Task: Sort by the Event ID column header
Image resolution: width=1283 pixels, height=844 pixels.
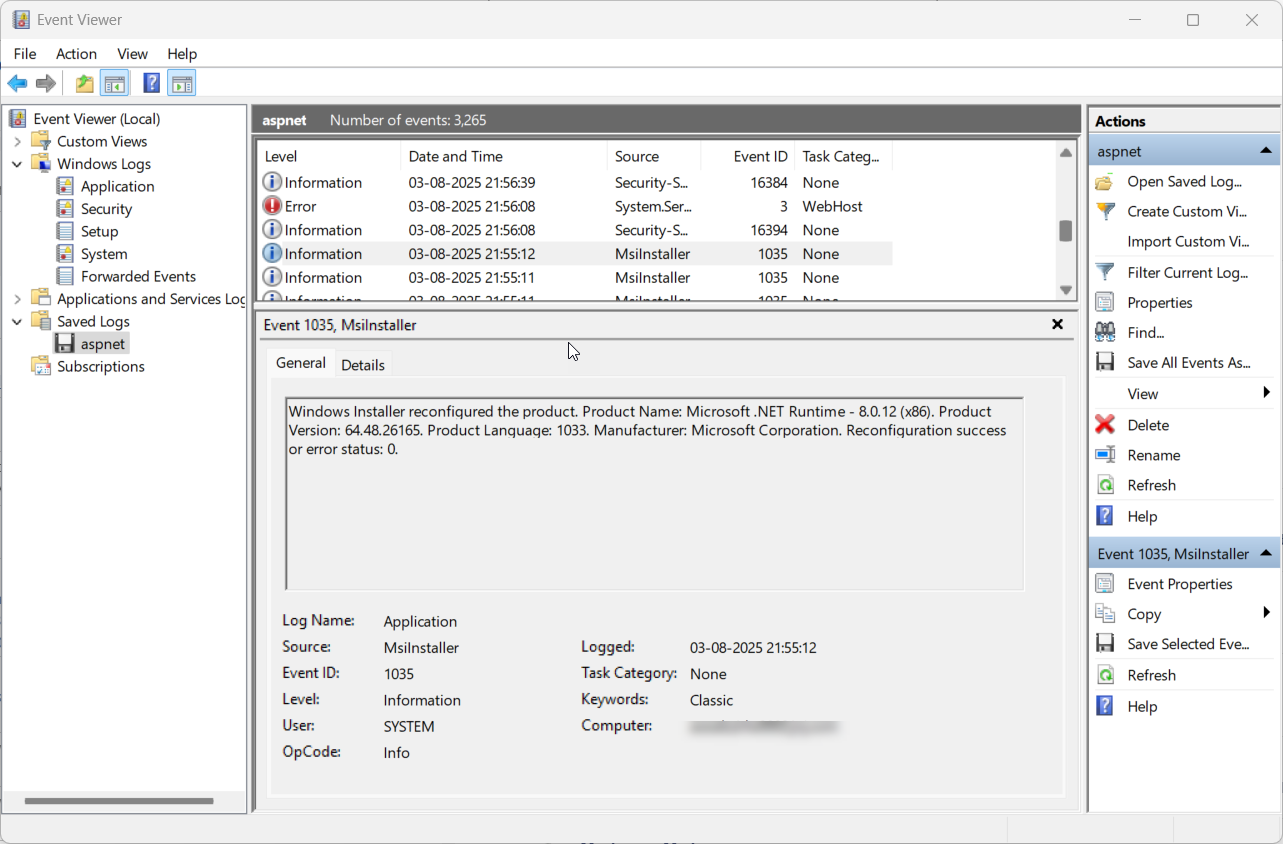Action: click(x=747, y=156)
